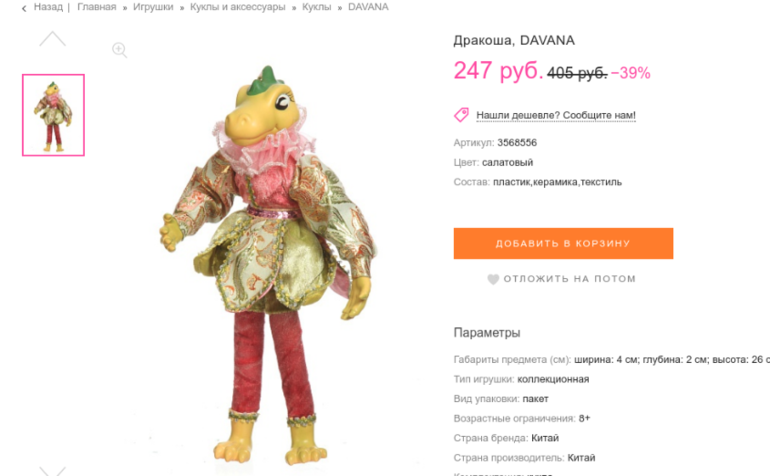Click the large Дракоша doll image

268,265
